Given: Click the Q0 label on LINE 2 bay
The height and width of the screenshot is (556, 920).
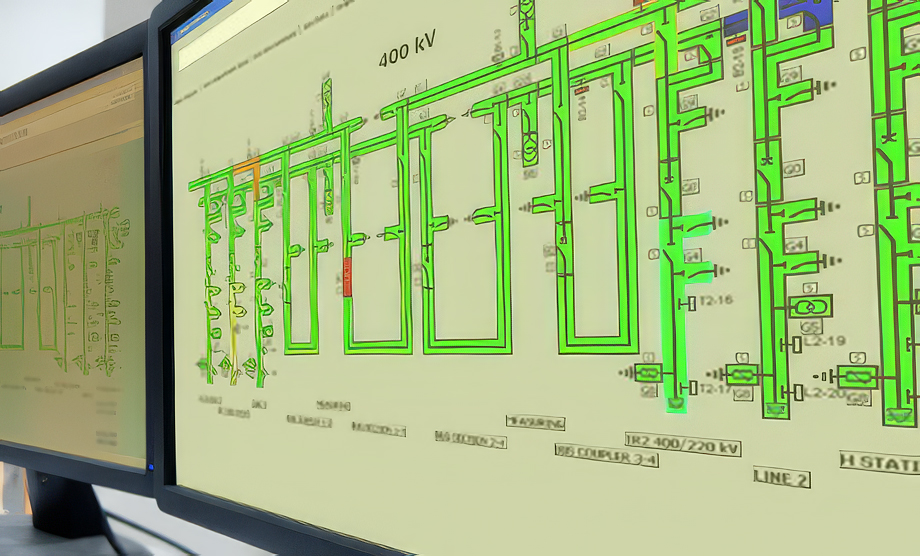Looking at the screenshot, I should (793, 169).
